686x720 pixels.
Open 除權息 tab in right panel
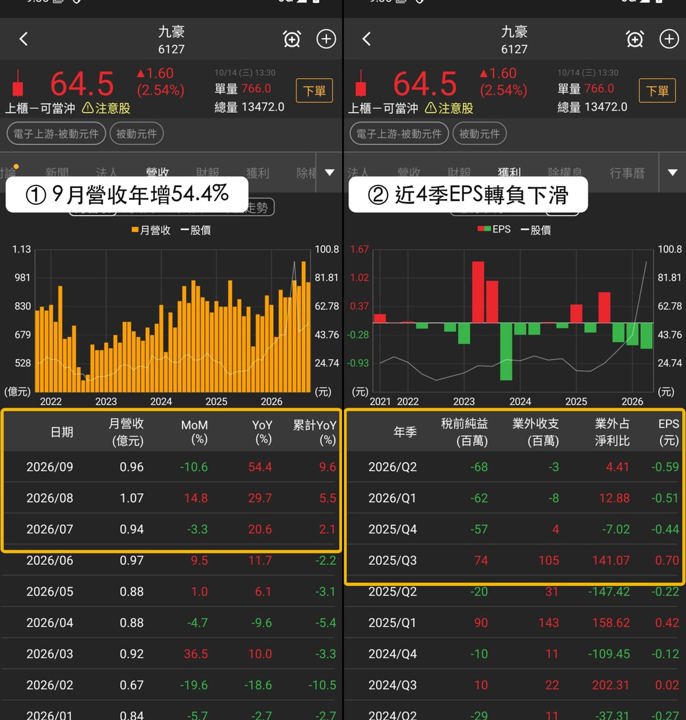pos(565,173)
